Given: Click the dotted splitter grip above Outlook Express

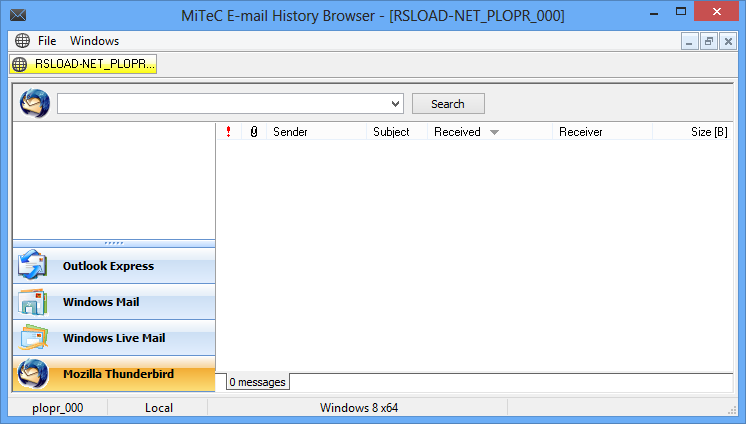Looking at the screenshot, I should (114, 243).
